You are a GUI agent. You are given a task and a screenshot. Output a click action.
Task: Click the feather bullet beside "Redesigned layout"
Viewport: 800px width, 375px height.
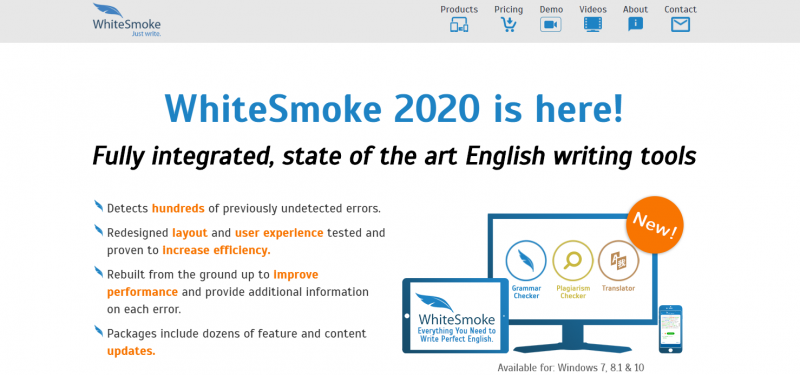(x=98, y=231)
